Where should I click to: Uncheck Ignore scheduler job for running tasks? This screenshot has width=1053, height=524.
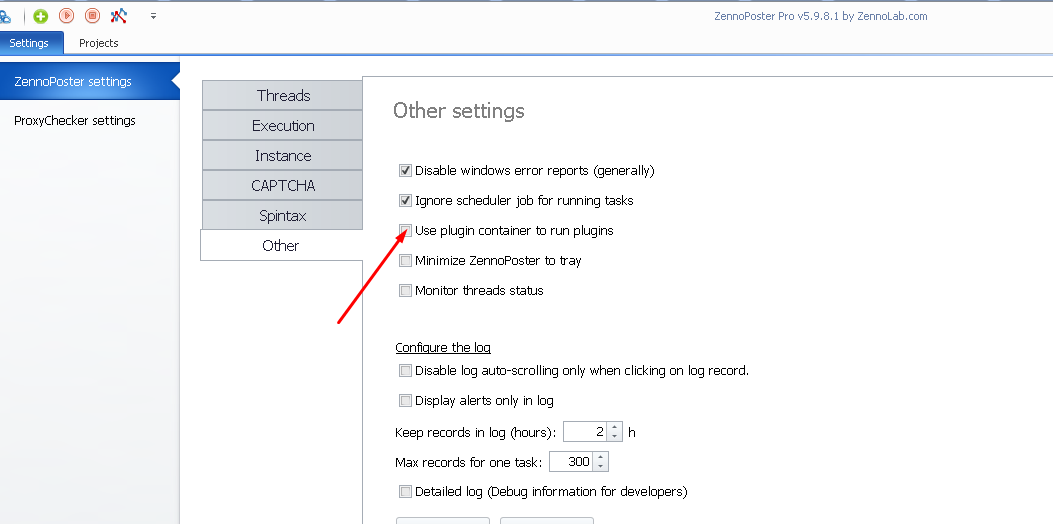pos(405,200)
